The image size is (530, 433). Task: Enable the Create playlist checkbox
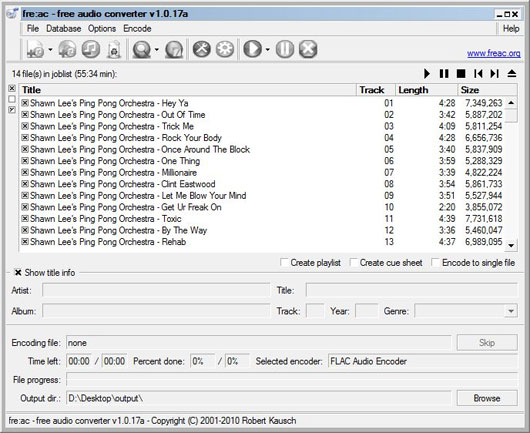click(x=284, y=263)
